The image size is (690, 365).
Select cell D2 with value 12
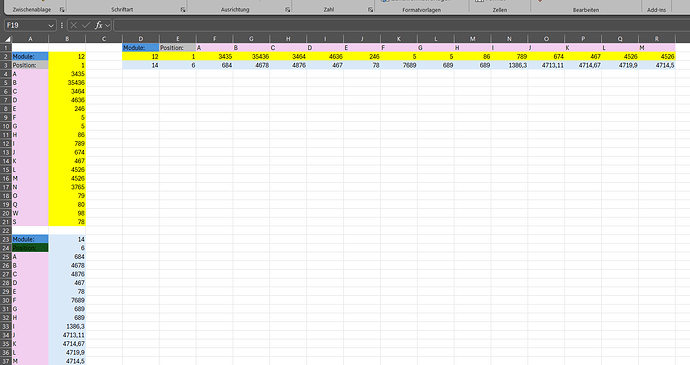pos(141,56)
